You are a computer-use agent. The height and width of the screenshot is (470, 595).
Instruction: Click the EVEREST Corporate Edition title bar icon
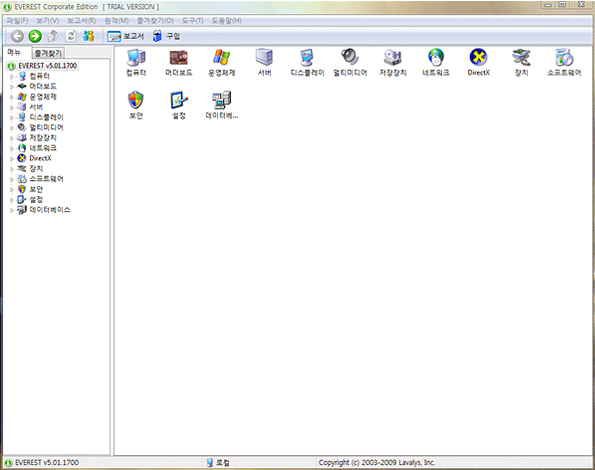click(x=7, y=7)
